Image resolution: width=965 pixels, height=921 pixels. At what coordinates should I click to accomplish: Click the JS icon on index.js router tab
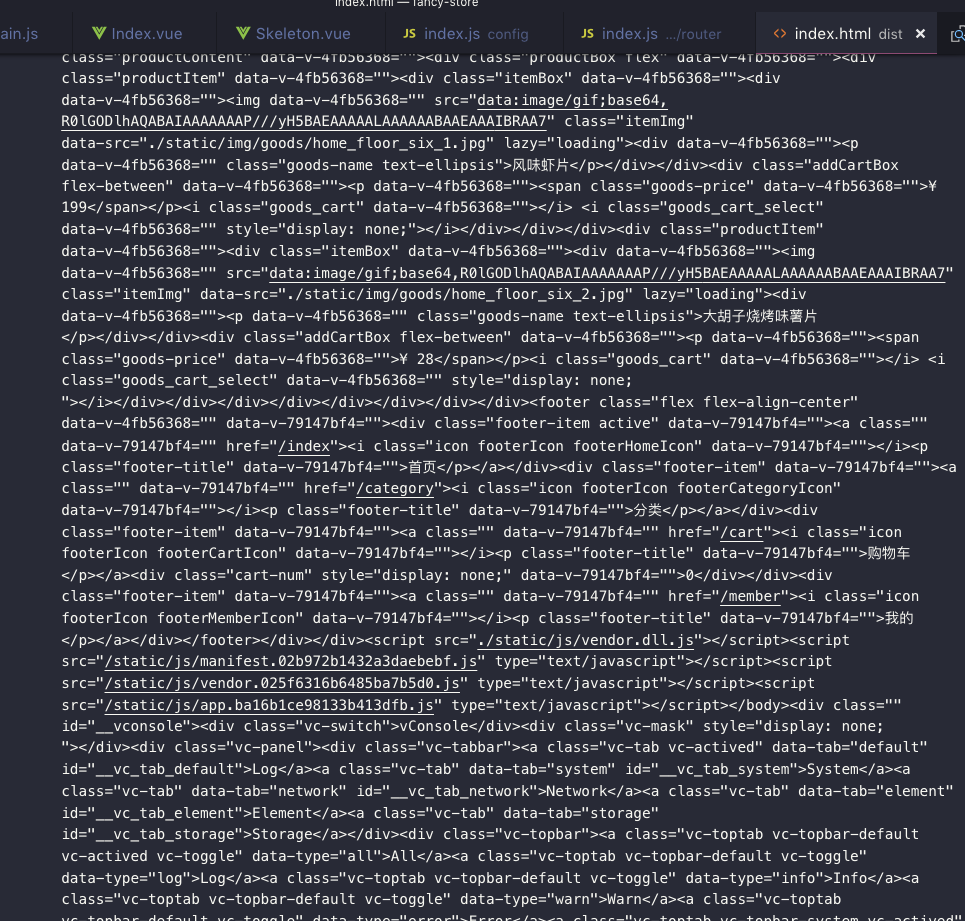pyautogui.click(x=587, y=33)
